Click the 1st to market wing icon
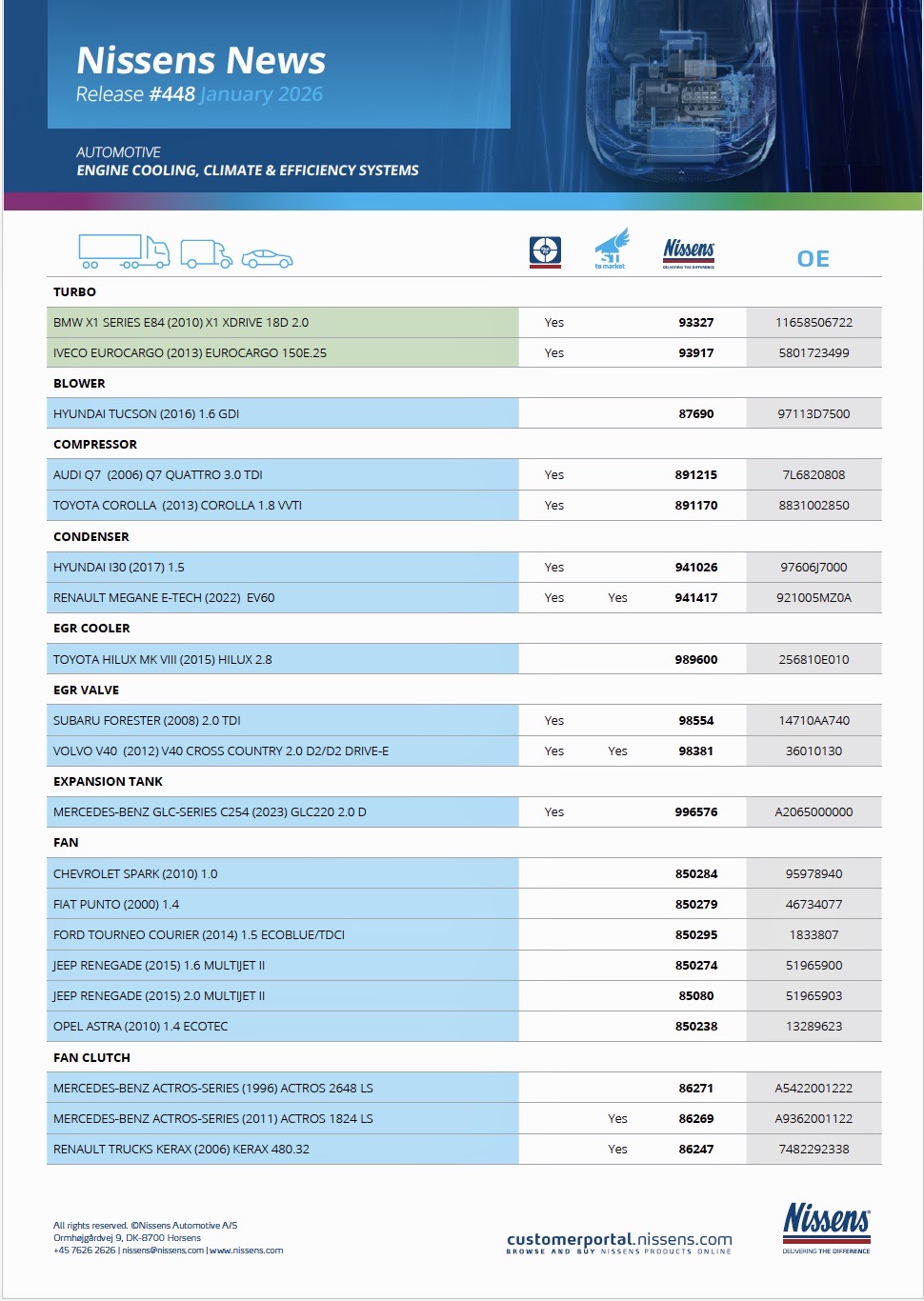The image size is (924, 1301). 611,250
